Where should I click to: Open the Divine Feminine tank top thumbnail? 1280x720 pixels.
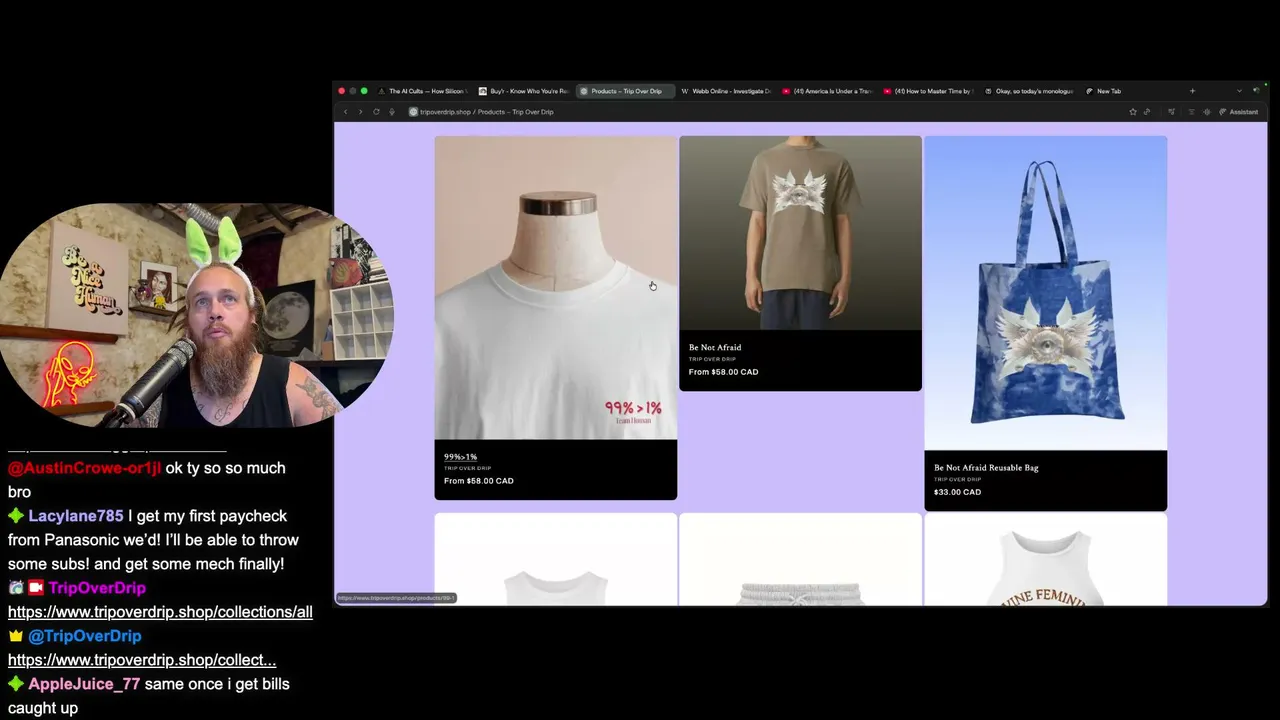(1045, 559)
